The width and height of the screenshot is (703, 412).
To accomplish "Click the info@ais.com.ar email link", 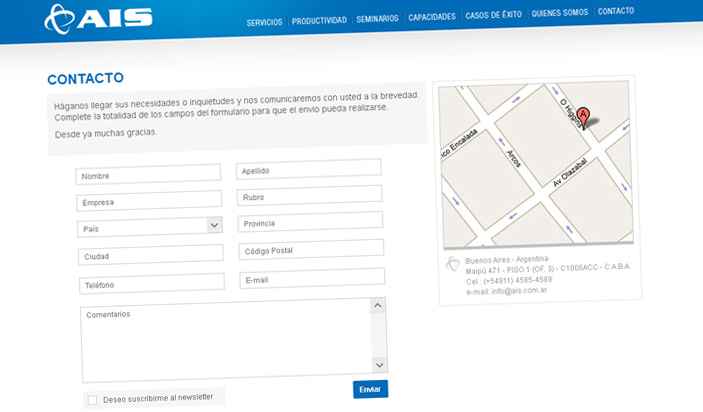I will click(x=504, y=292).
